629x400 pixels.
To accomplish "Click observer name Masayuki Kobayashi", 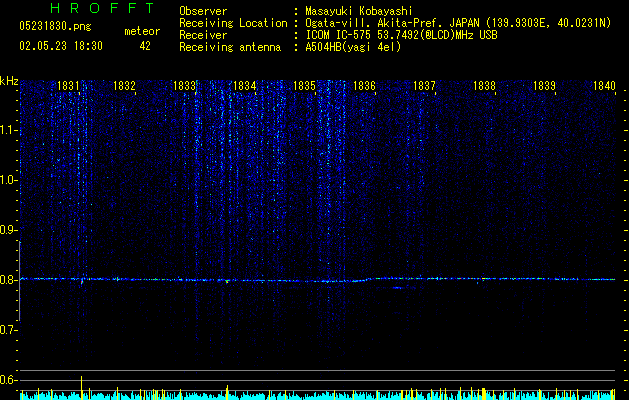I will tap(359, 11).
